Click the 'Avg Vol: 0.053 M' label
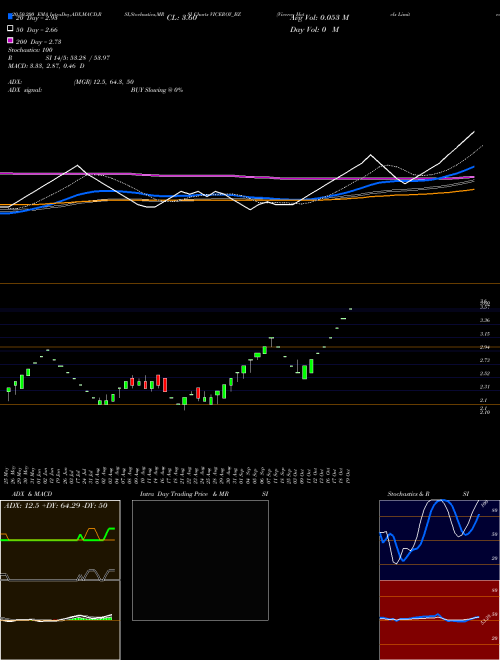 pos(319,18)
